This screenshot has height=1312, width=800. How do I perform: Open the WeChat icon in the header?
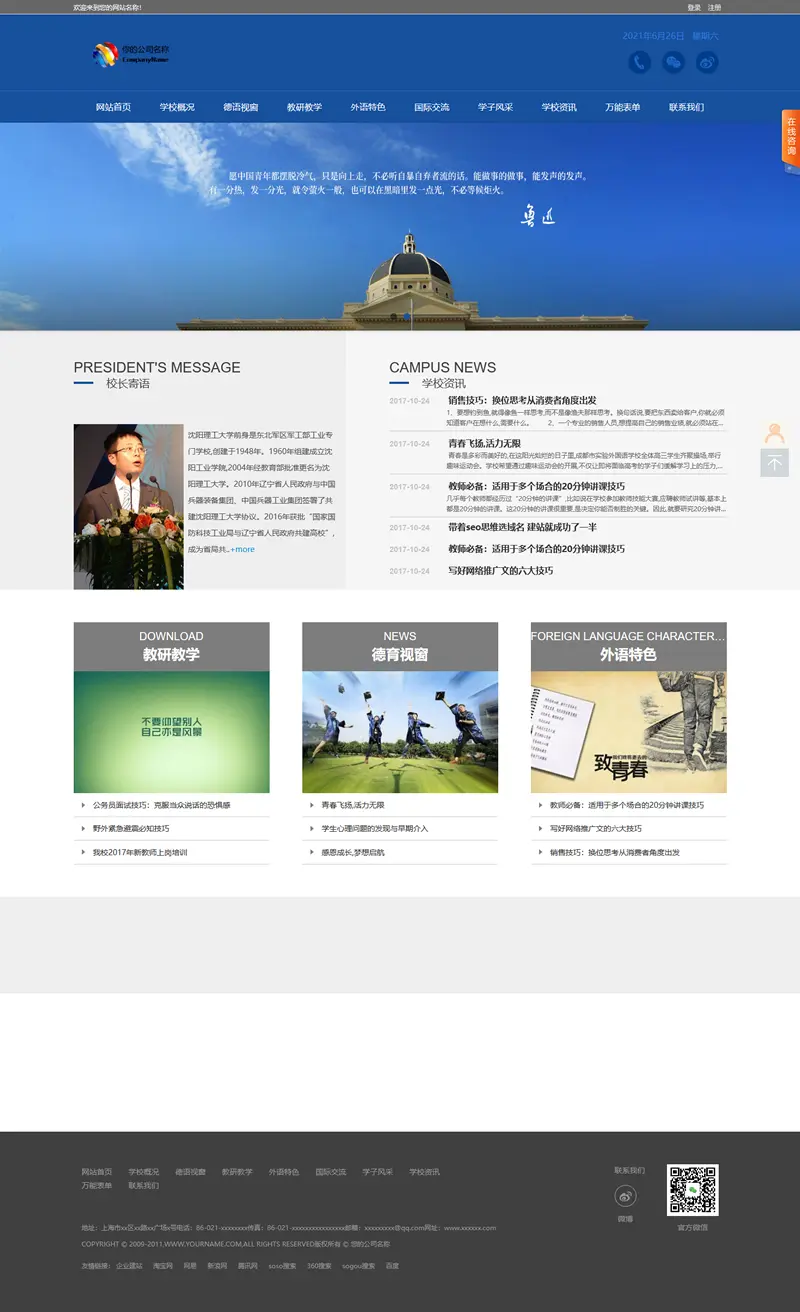click(x=674, y=63)
